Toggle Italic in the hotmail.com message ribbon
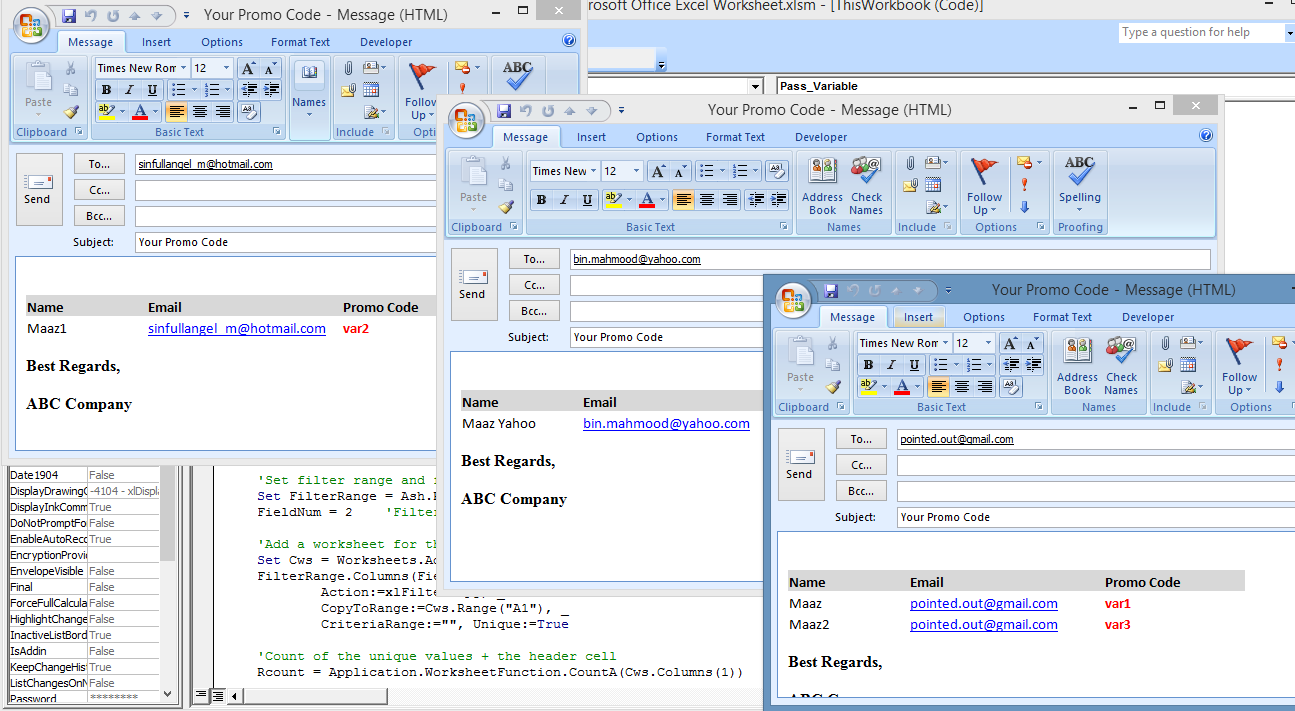1295x711 pixels. [129, 90]
